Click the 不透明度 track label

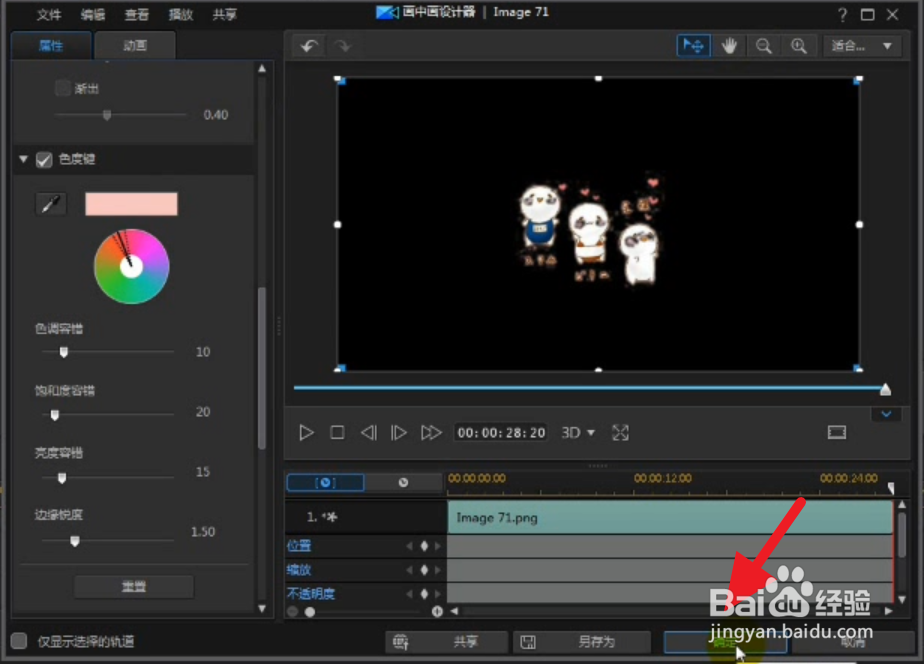311,594
